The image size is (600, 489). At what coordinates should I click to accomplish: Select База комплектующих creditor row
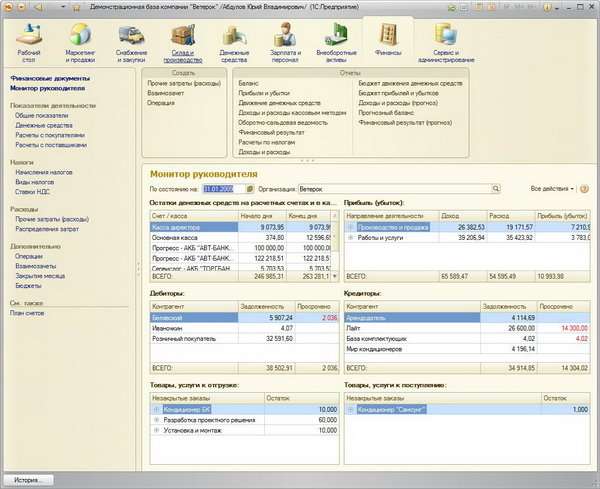click(x=467, y=338)
